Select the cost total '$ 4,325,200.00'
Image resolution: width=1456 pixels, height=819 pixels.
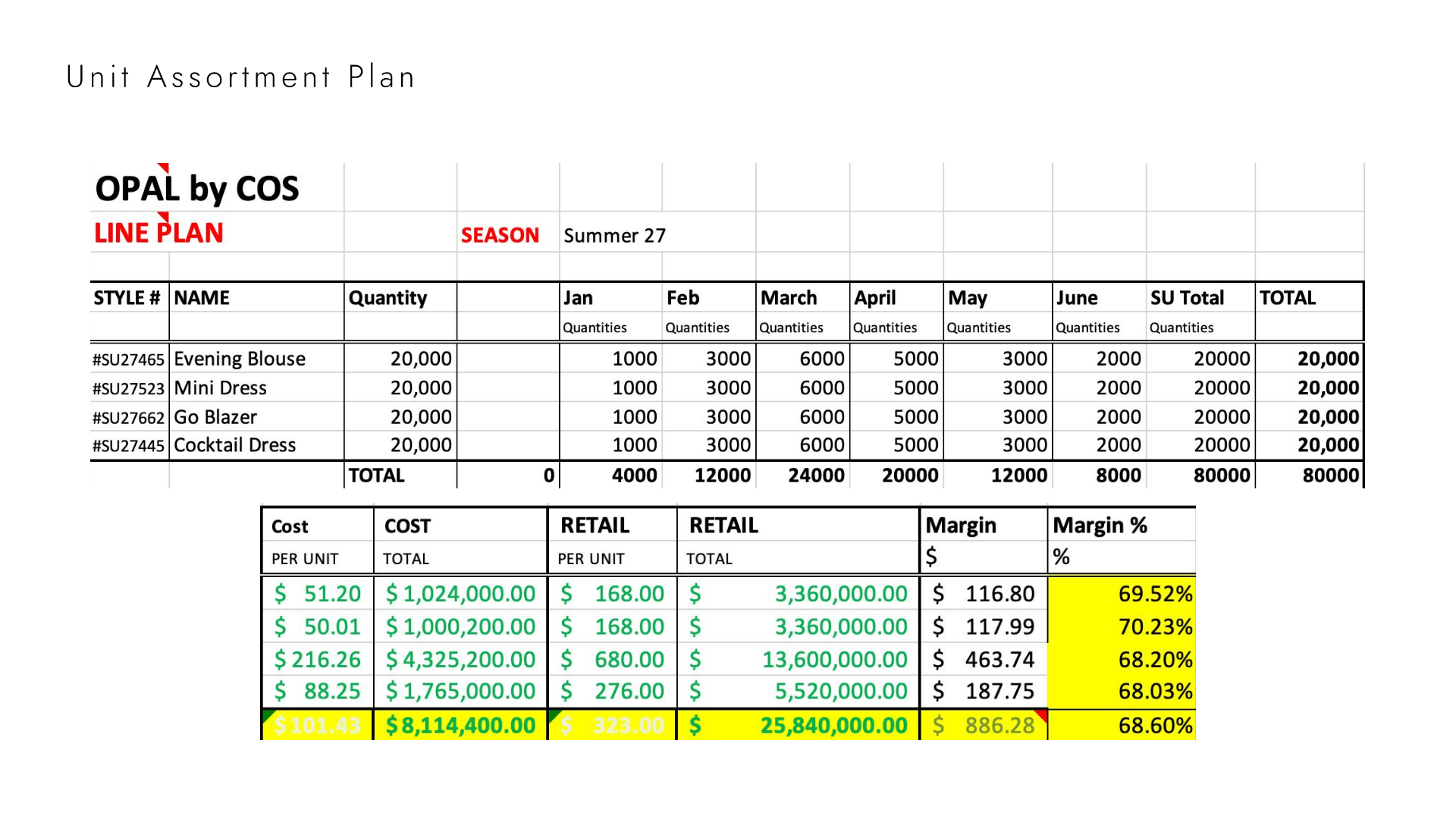(460, 659)
